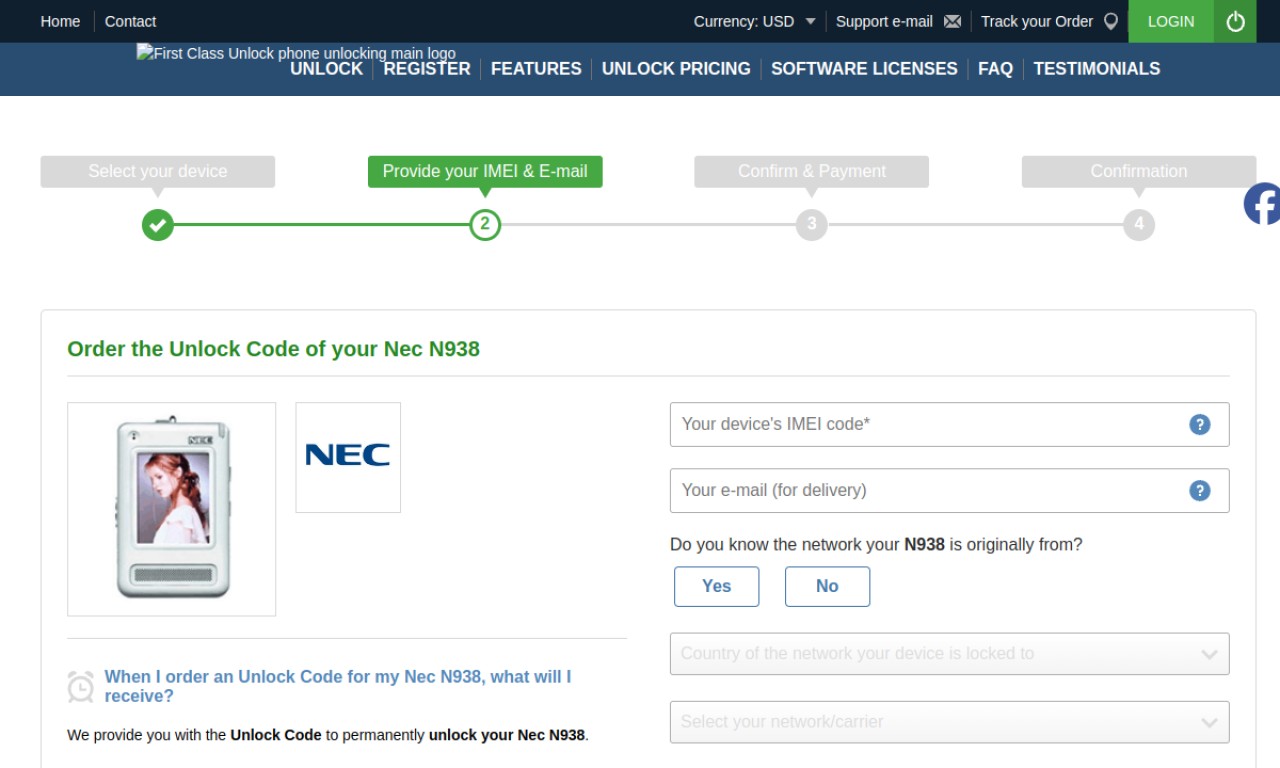
Task: Click step 3 circle in progress bar
Action: pos(811,225)
